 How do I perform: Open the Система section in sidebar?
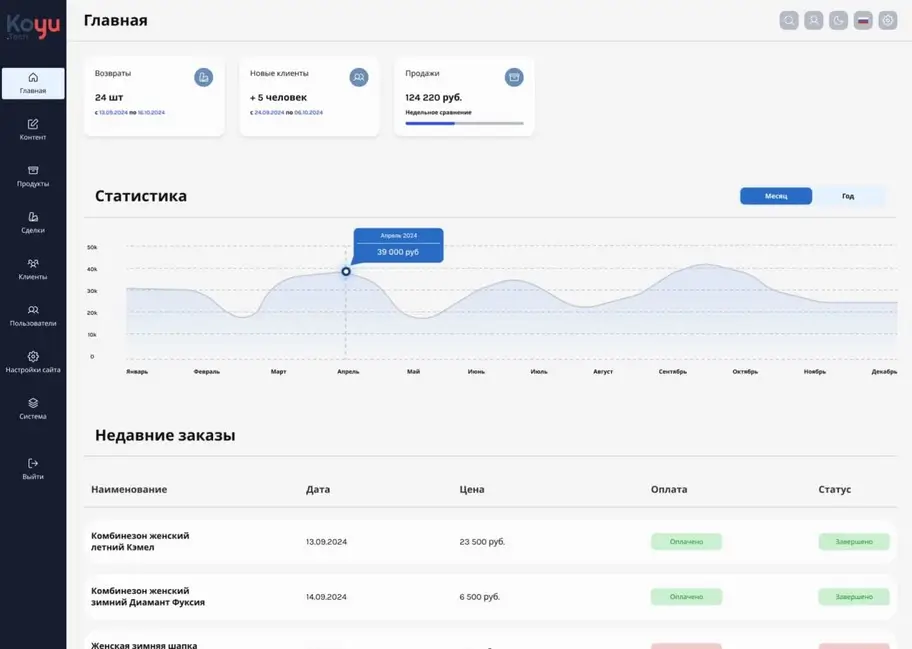(33, 409)
